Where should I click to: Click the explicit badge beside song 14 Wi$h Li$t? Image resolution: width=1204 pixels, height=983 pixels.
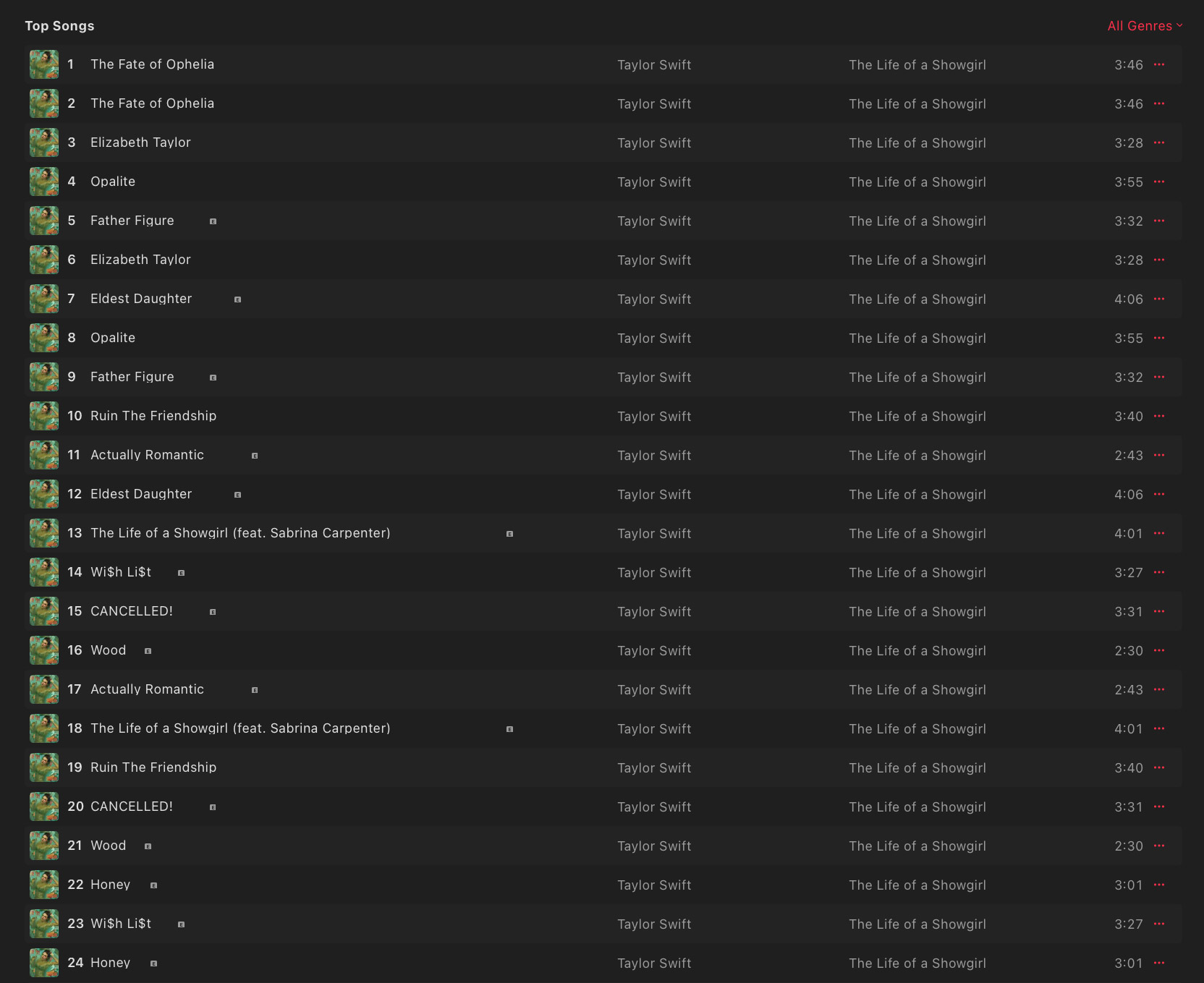click(181, 573)
